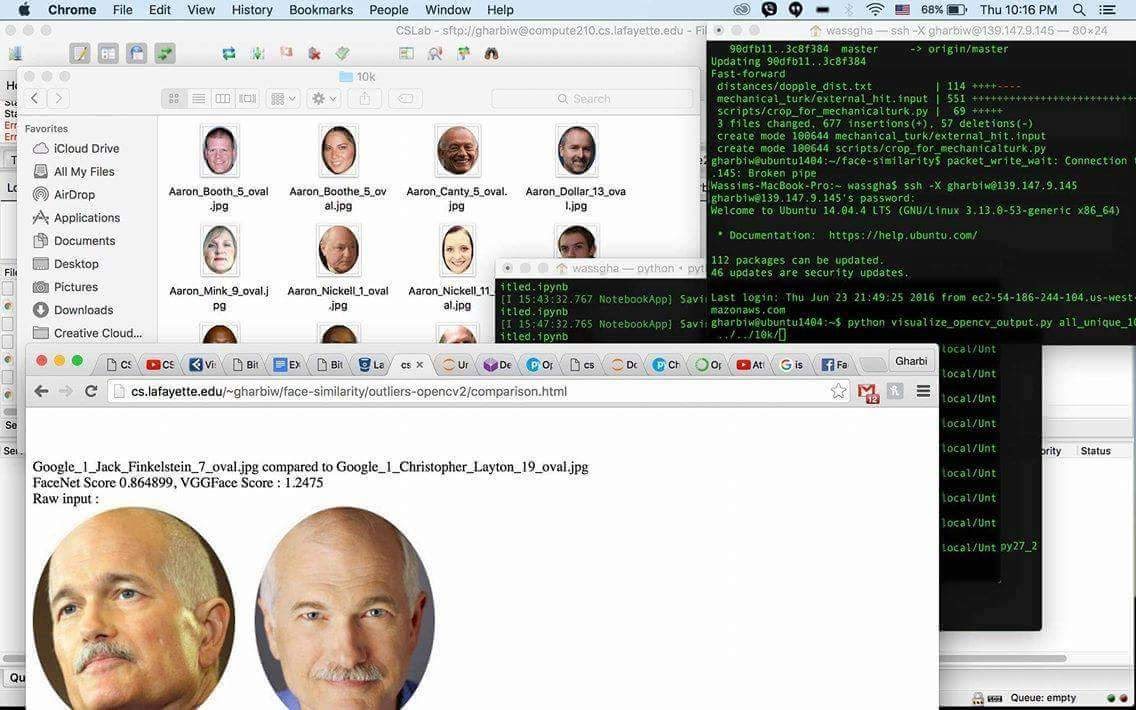Open the Bookmarks menu in the menu bar
This screenshot has width=1136, height=710.
point(321,10)
